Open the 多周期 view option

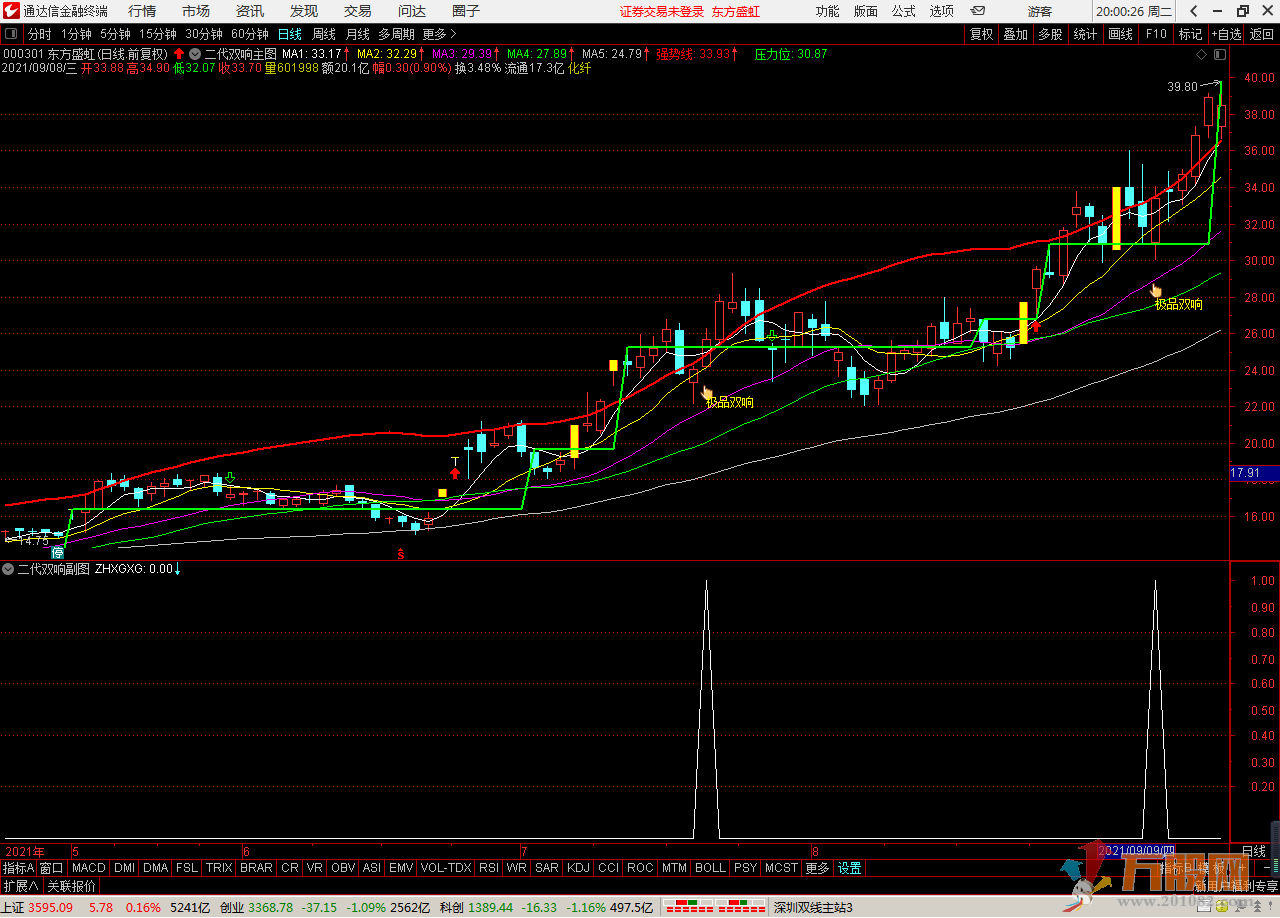click(396, 33)
